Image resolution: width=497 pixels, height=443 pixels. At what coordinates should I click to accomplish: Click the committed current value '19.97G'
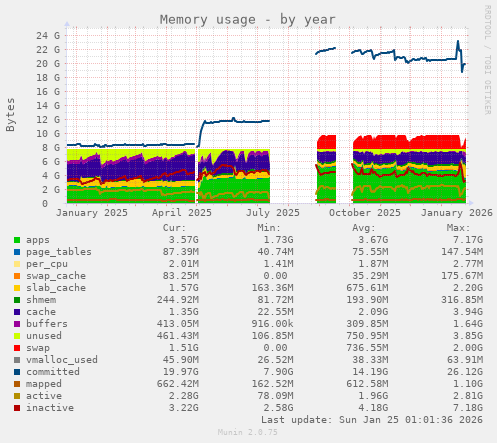(181, 372)
